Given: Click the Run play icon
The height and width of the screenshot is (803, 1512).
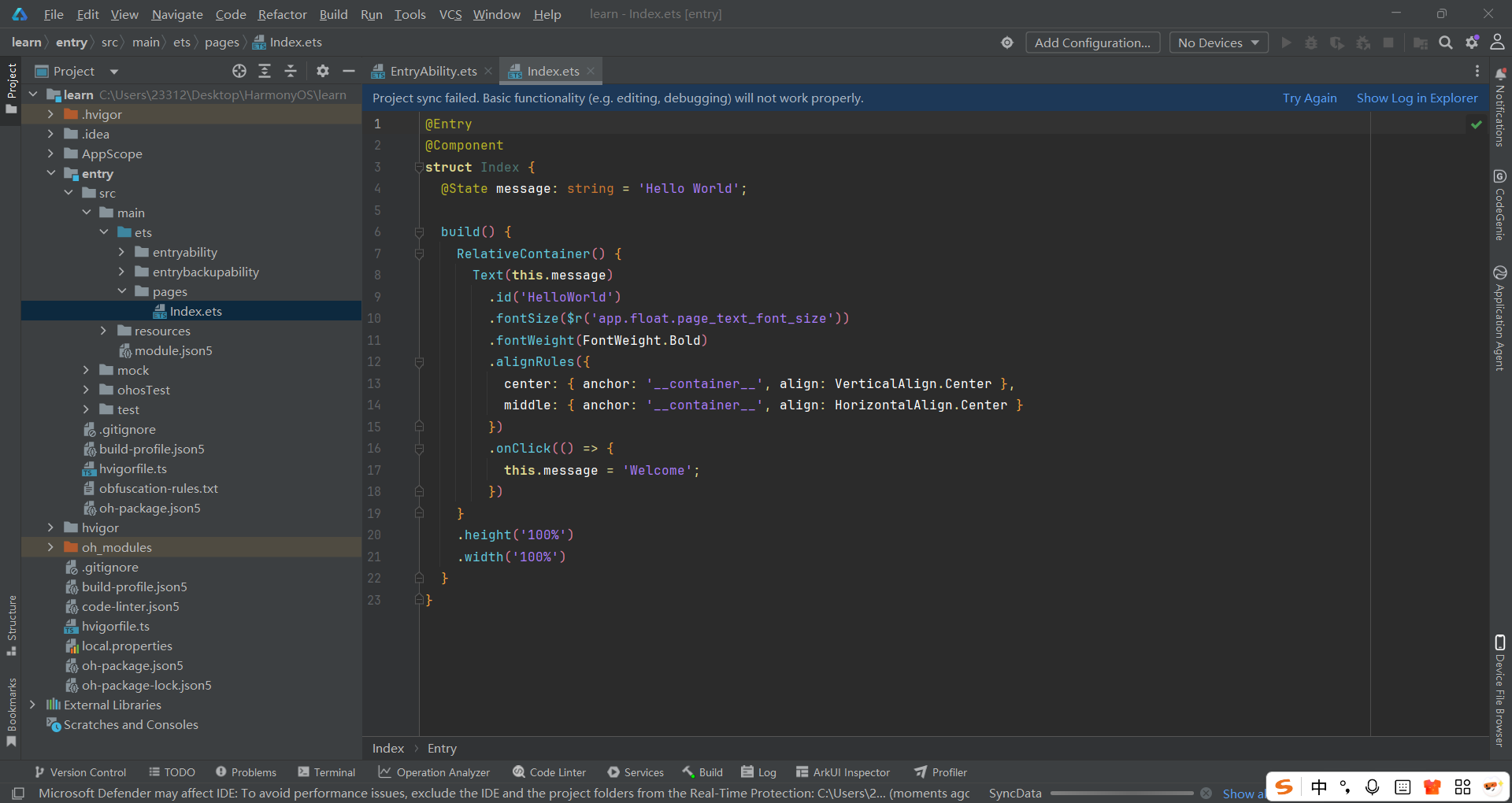Looking at the screenshot, I should pos(1286,43).
